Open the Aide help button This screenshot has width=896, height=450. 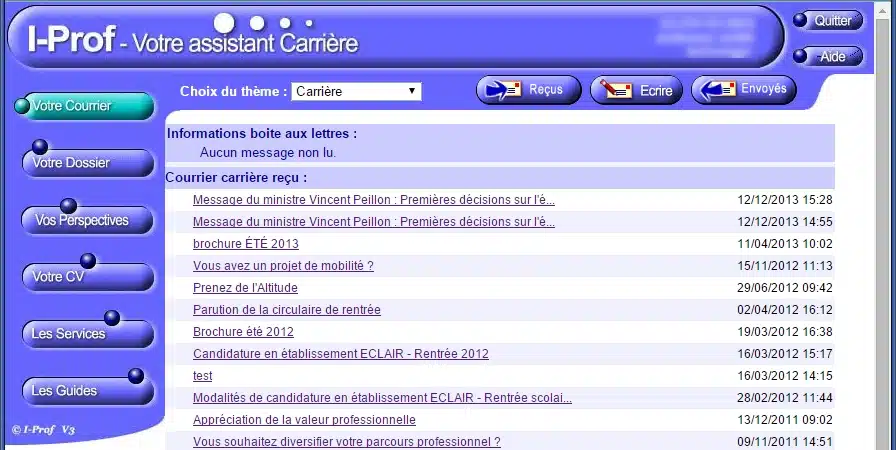coord(828,57)
